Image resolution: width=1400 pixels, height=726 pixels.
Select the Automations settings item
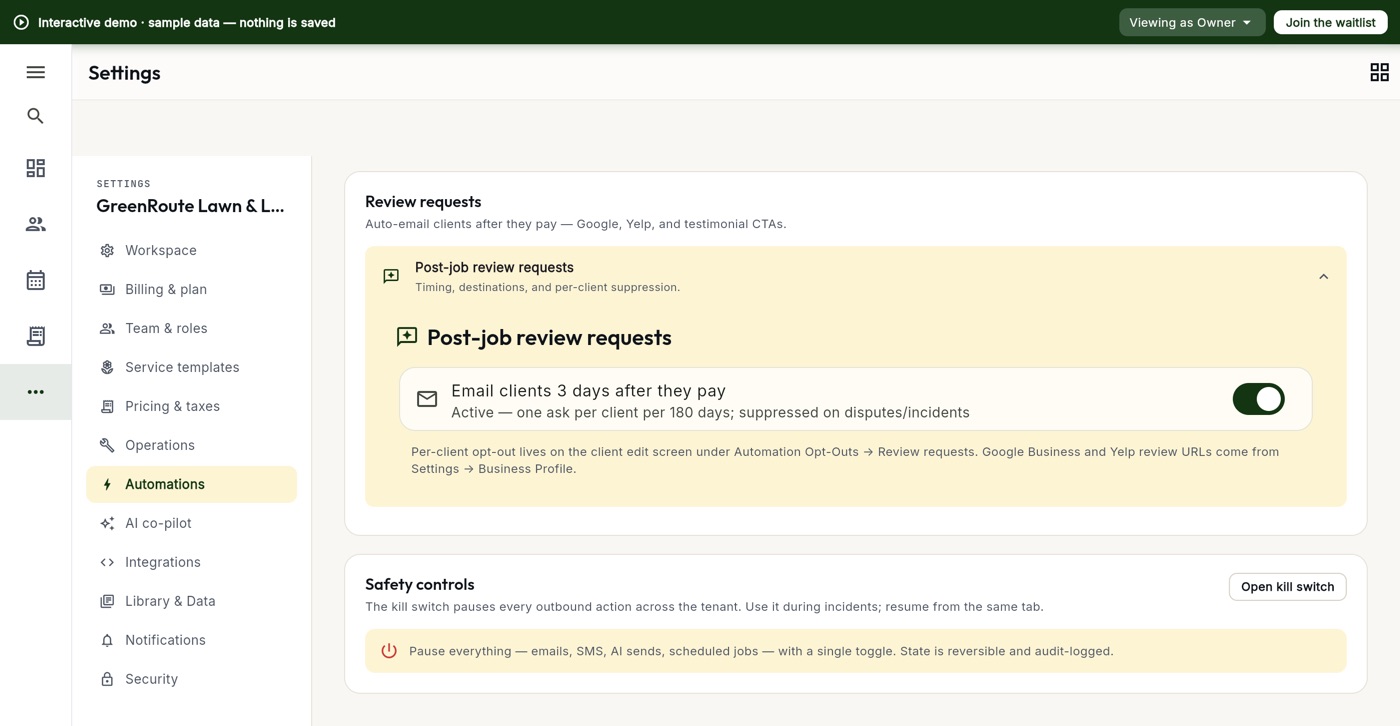click(x=191, y=484)
